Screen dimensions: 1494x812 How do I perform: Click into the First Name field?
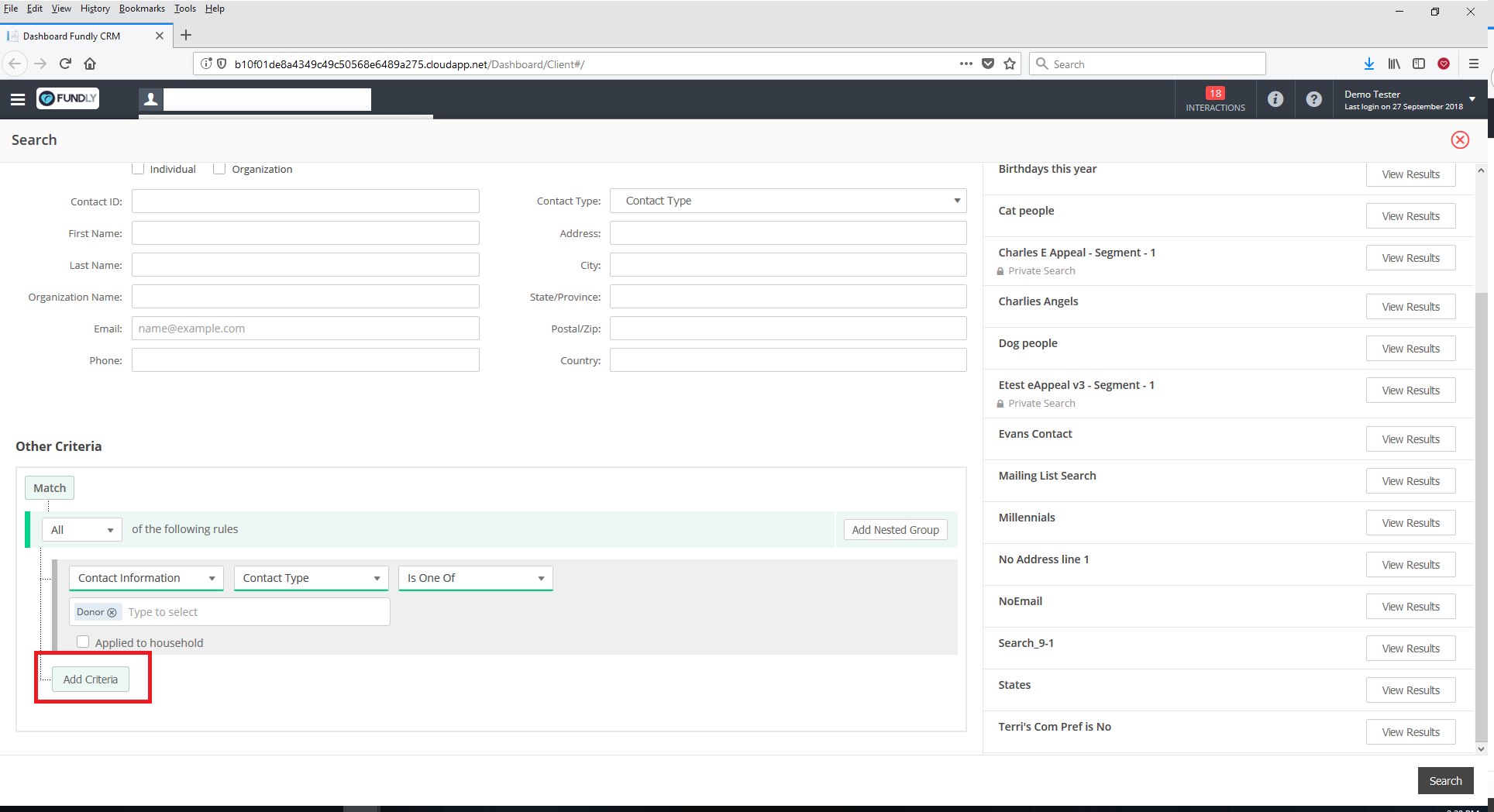tap(305, 233)
